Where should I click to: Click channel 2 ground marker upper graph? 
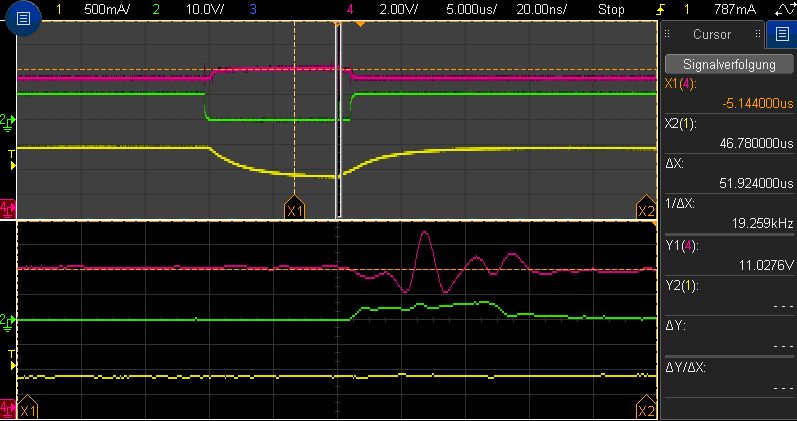tap(8, 121)
